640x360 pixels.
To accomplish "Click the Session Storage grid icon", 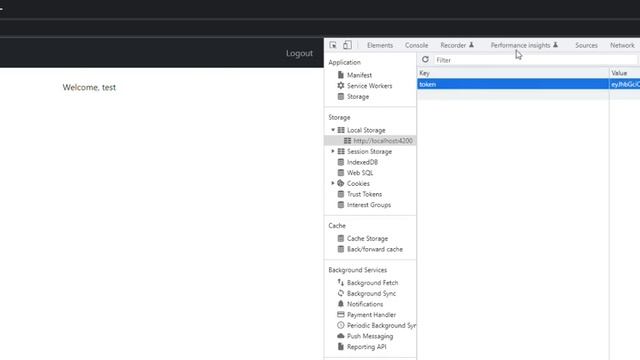I will click(x=341, y=151).
